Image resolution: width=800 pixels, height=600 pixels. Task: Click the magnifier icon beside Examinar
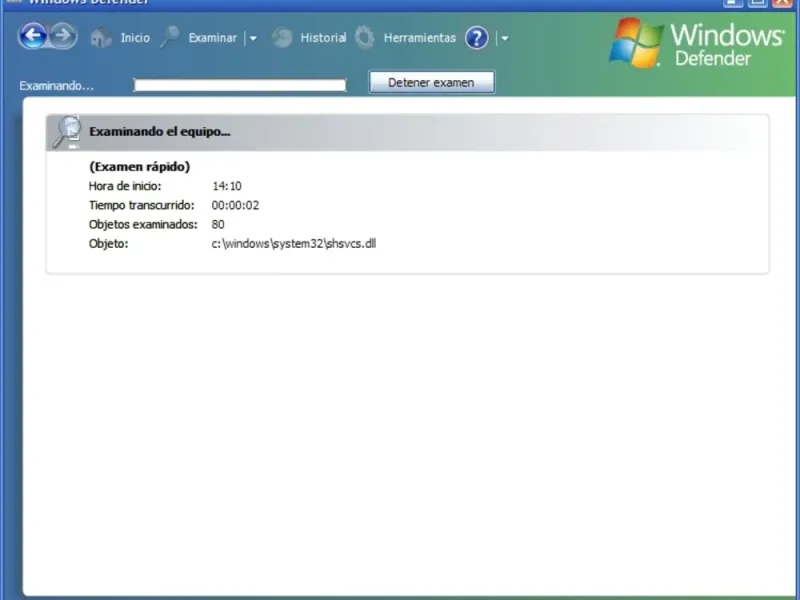coord(170,37)
